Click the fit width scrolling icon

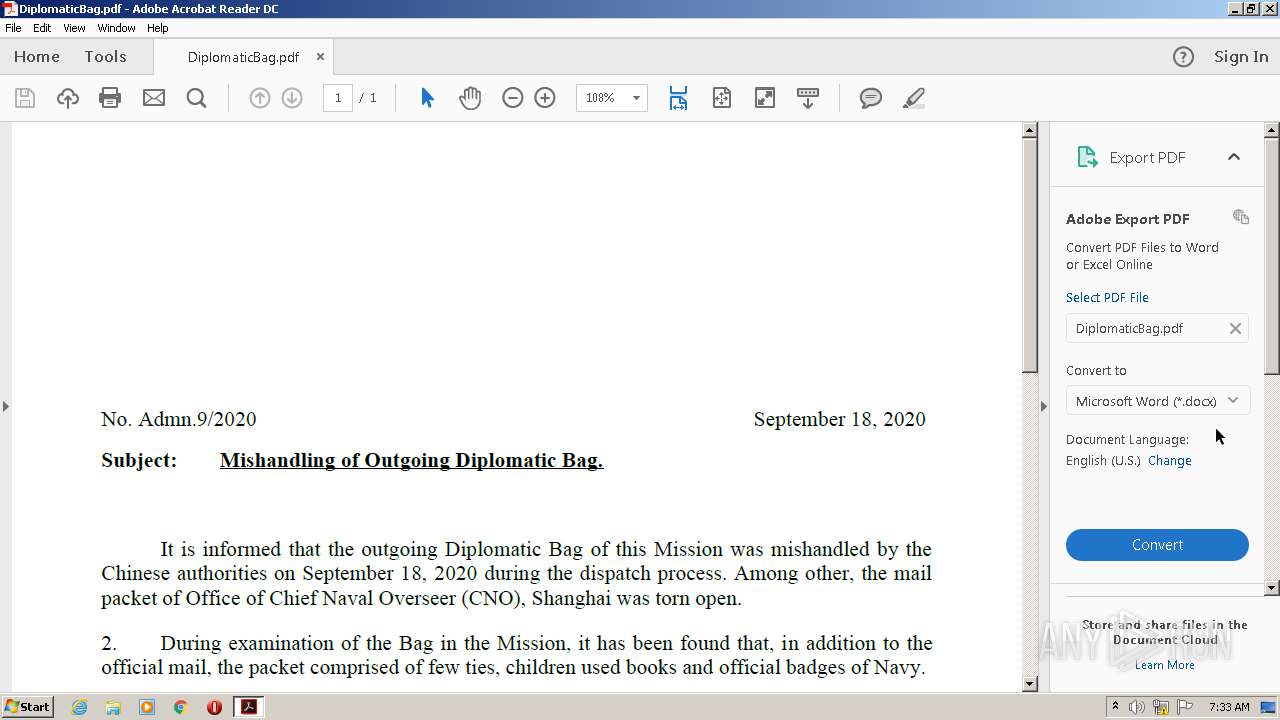click(678, 98)
